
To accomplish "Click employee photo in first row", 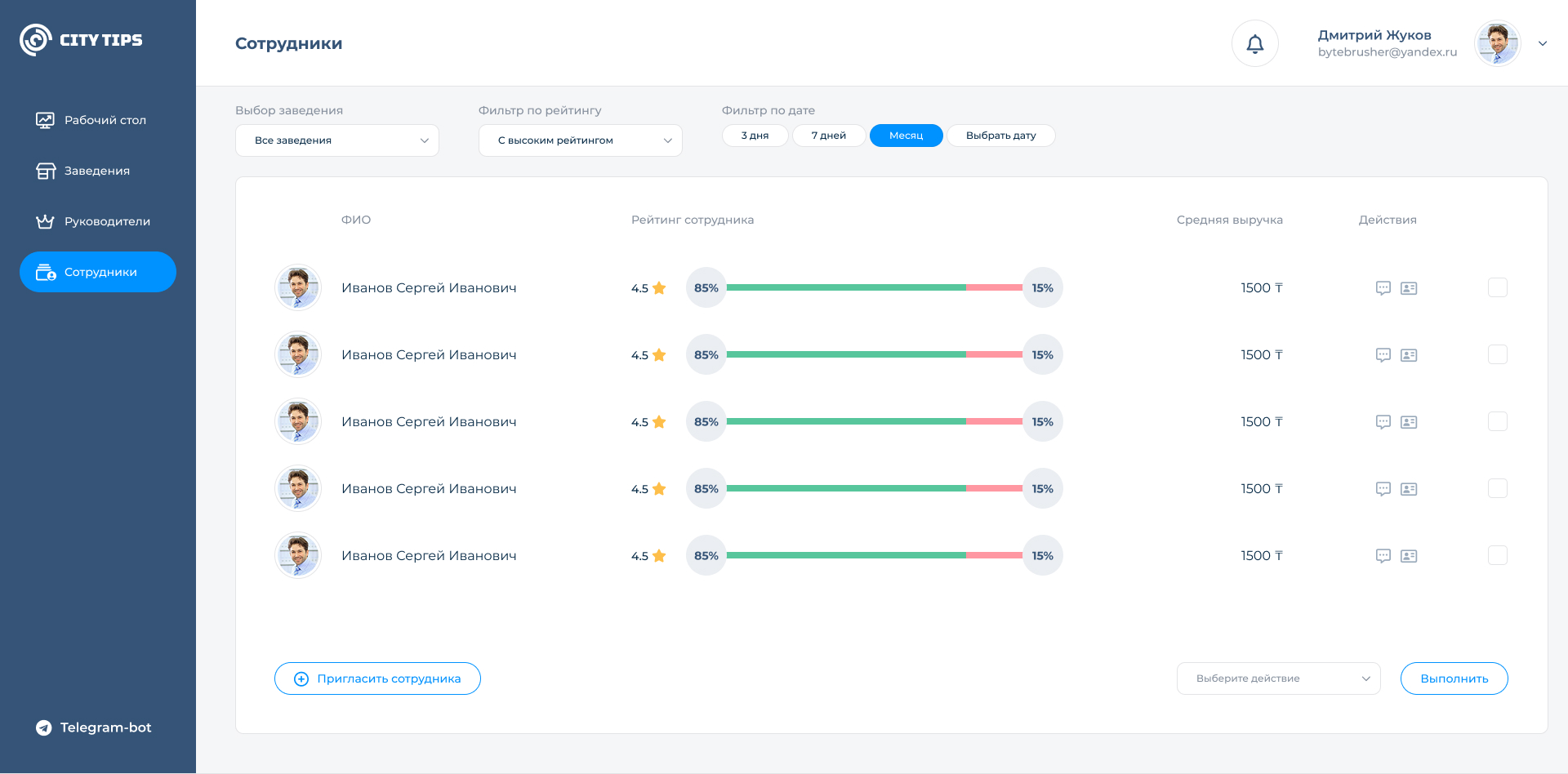I will 298,287.
